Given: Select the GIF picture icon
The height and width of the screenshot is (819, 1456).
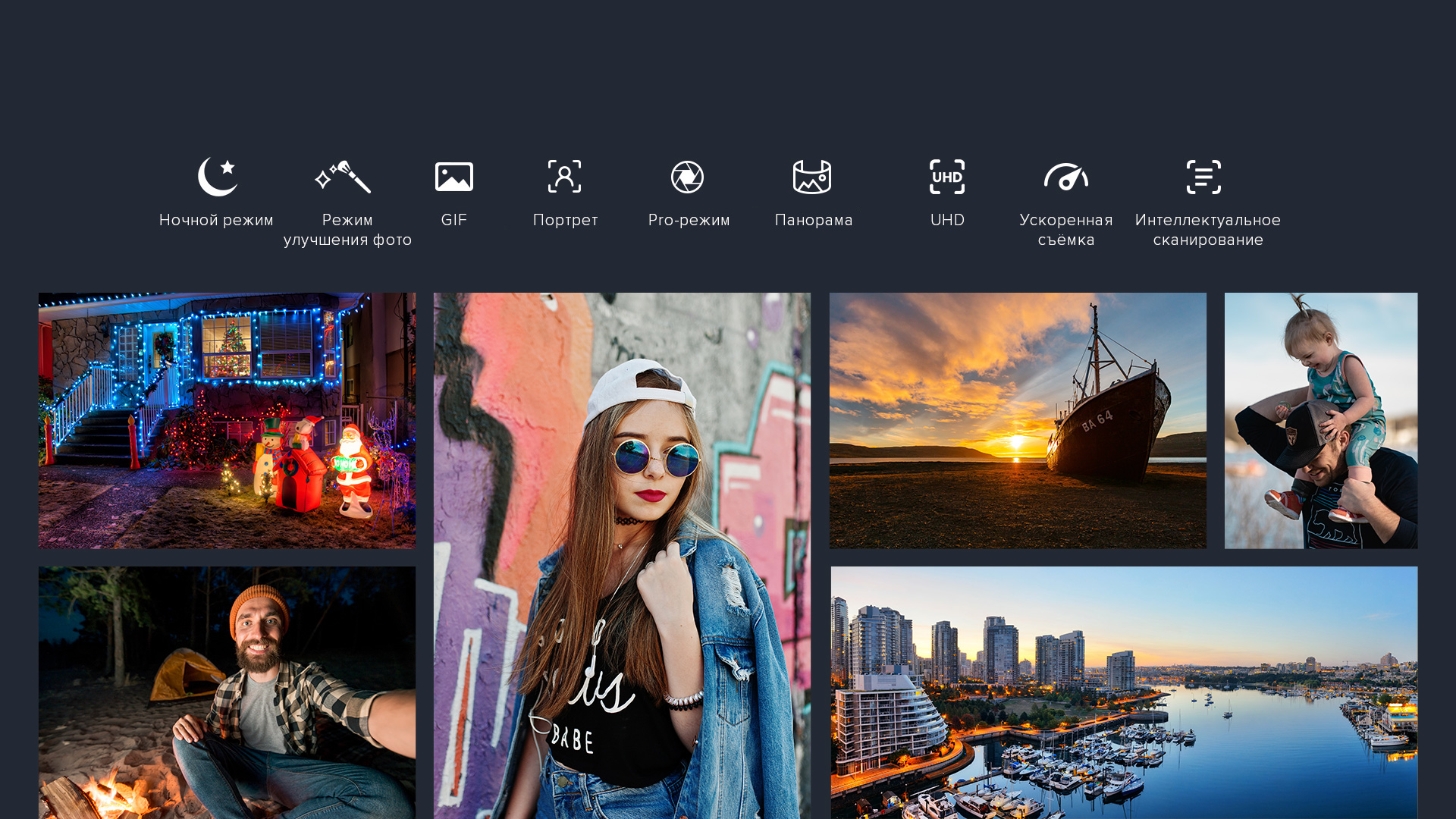Looking at the screenshot, I should (454, 177).
